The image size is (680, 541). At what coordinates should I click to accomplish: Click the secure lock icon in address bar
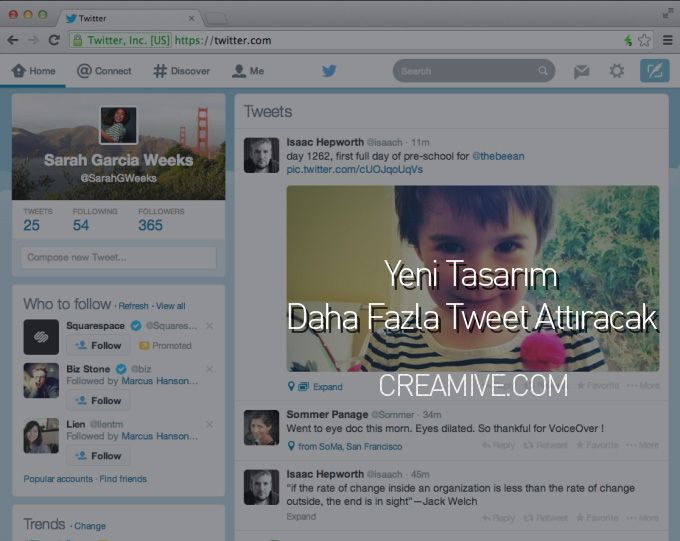[78, 40]
